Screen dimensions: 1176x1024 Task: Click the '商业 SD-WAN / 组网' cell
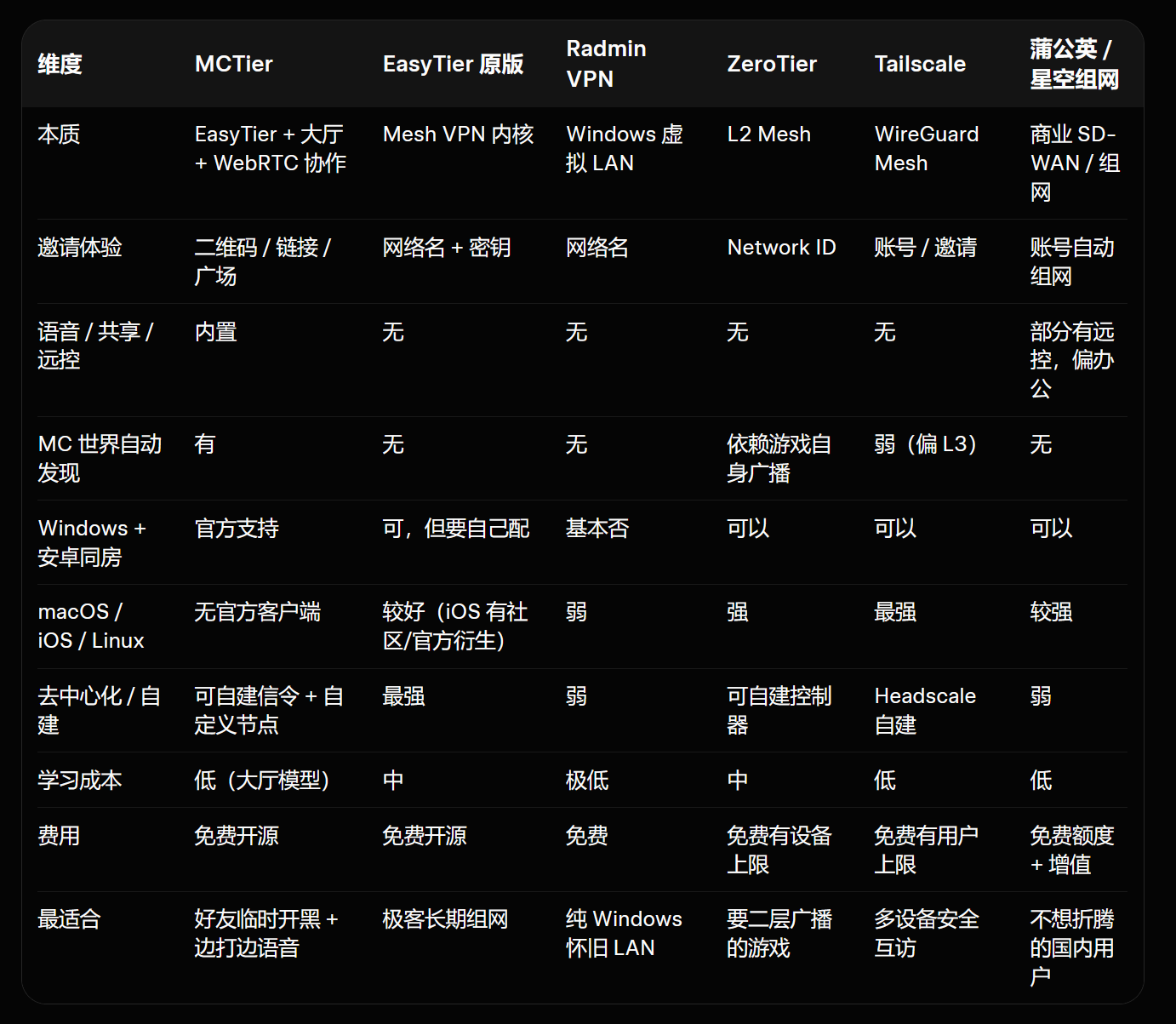click(x=1075, y=163)
